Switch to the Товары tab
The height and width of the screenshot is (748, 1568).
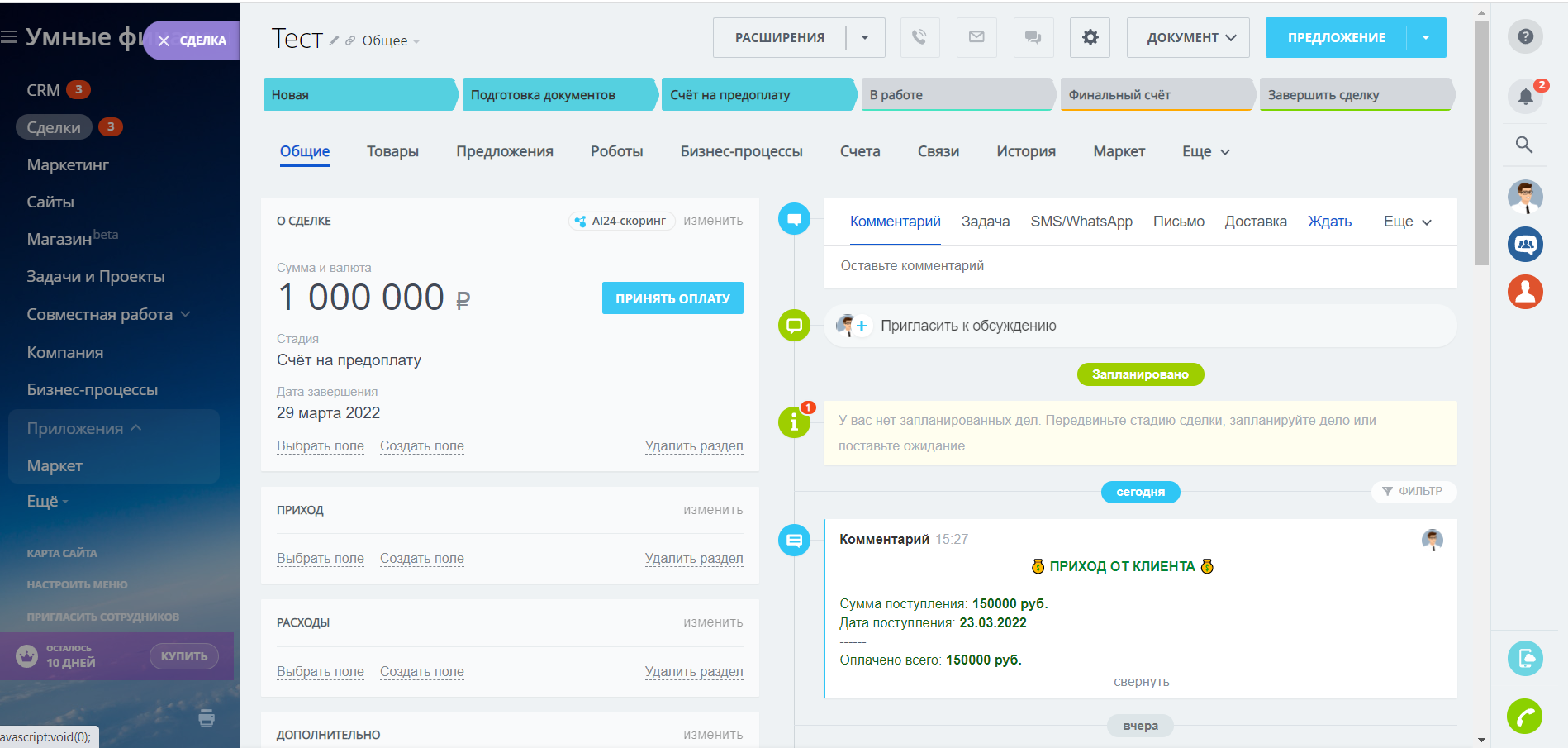pyautogui.click(x=392, y=151)
